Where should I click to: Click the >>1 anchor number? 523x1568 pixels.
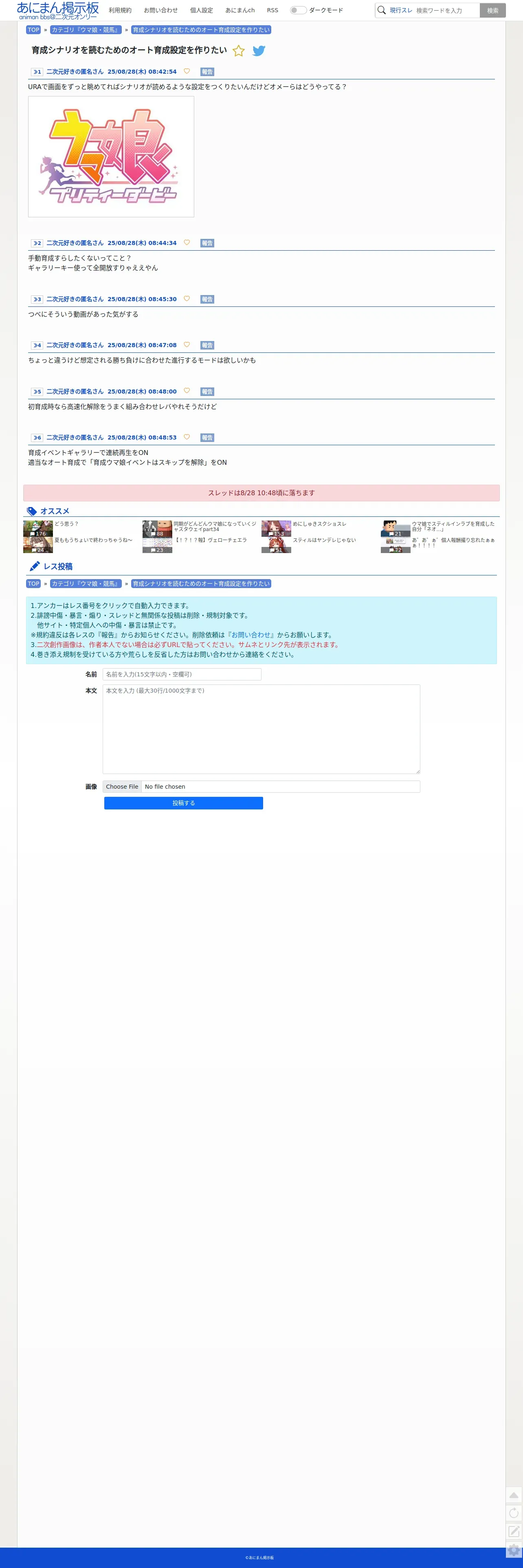[37, 72]
